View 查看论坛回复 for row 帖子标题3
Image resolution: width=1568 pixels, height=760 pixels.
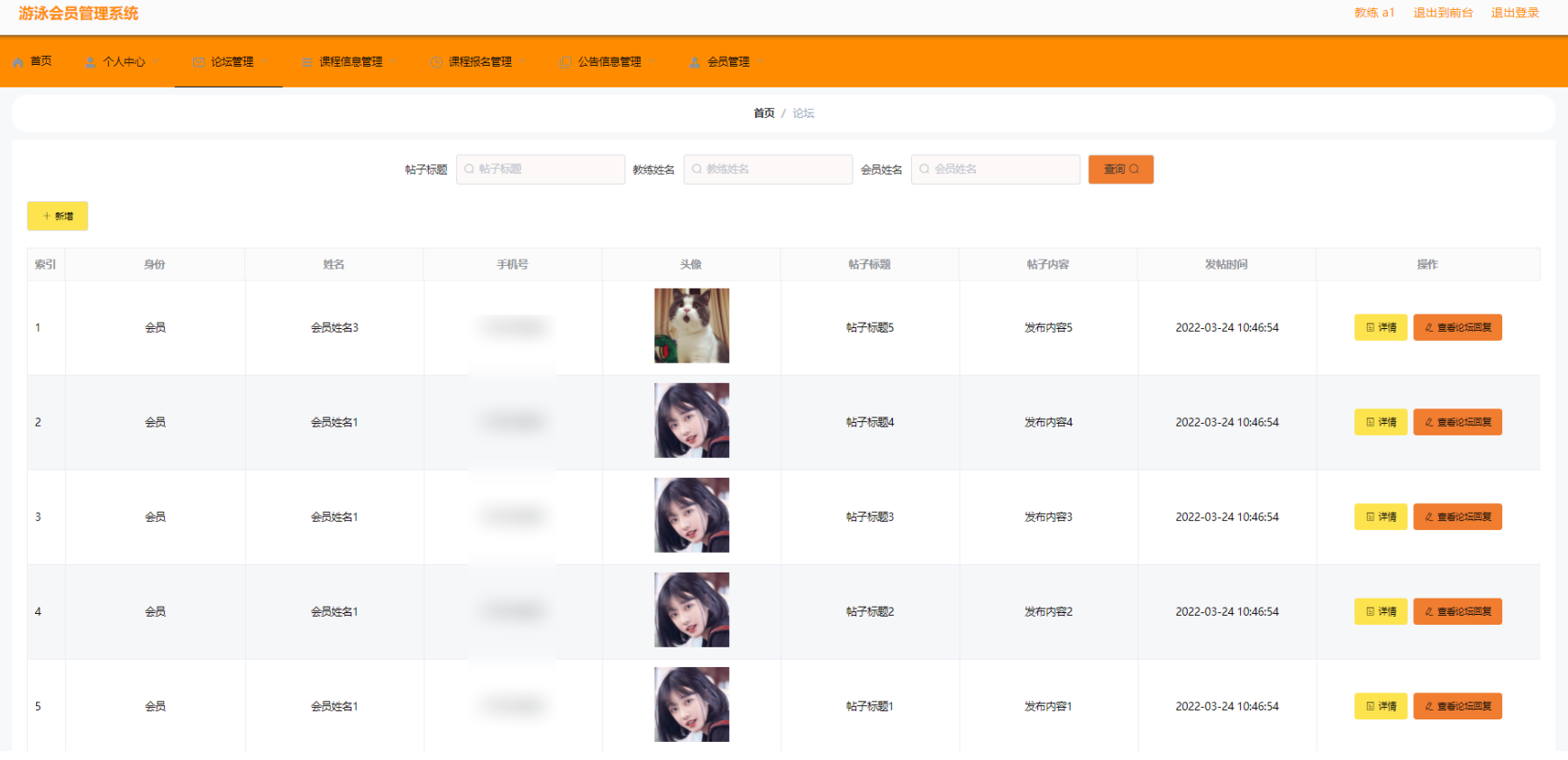click(x=1457, y=517)
